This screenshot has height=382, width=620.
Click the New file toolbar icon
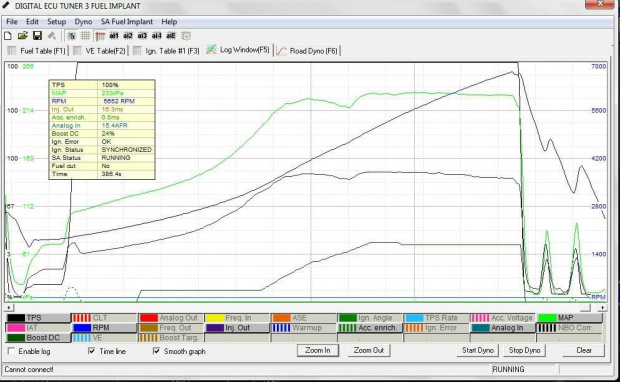coord(8,36)
